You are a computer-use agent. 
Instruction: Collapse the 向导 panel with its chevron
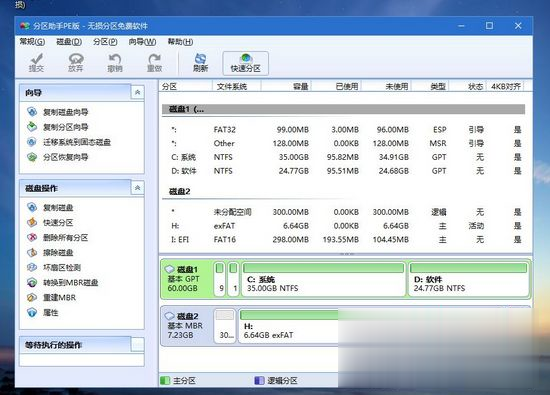pyautogui.click(x=138, y=92)
